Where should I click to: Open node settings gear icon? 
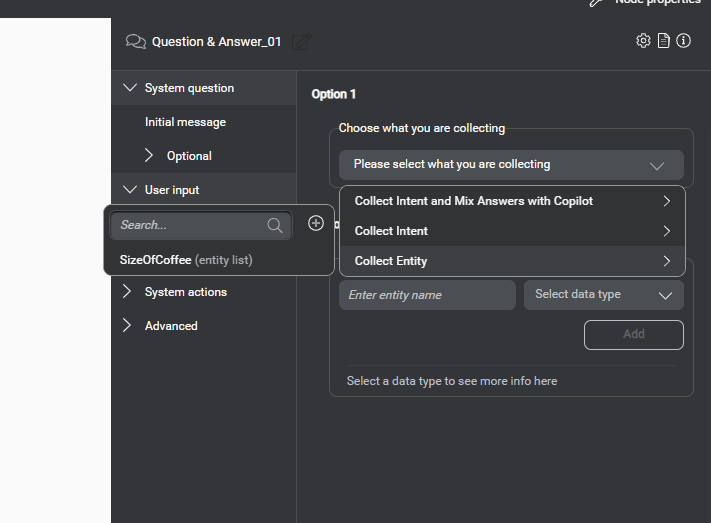point(643,41)
